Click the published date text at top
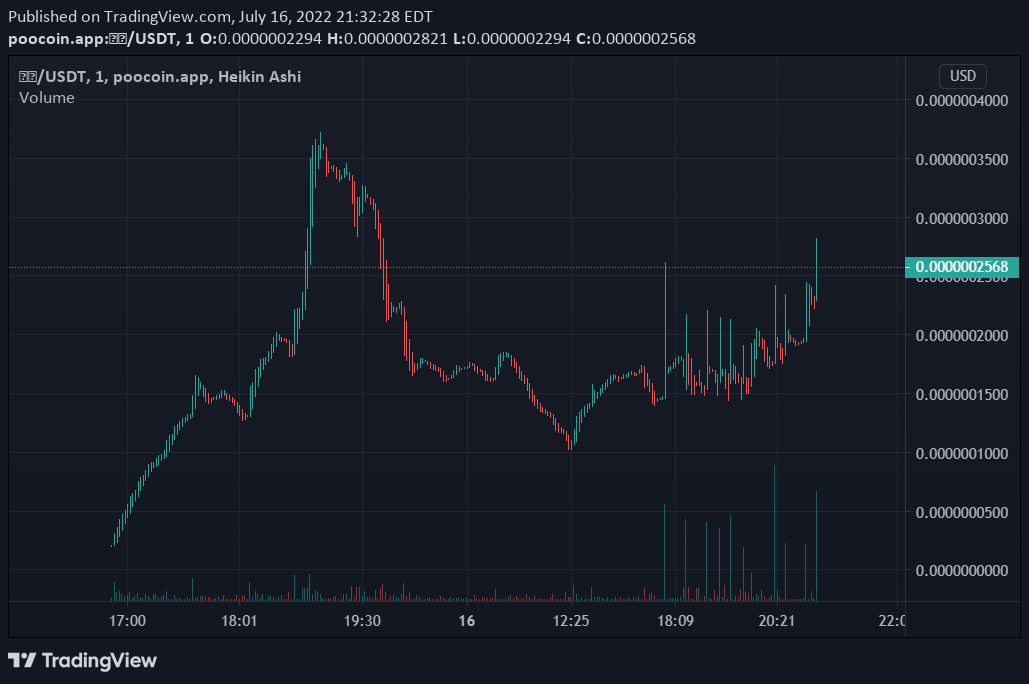The height and width of the screenshot is (684, 1029). pos(220,17)
